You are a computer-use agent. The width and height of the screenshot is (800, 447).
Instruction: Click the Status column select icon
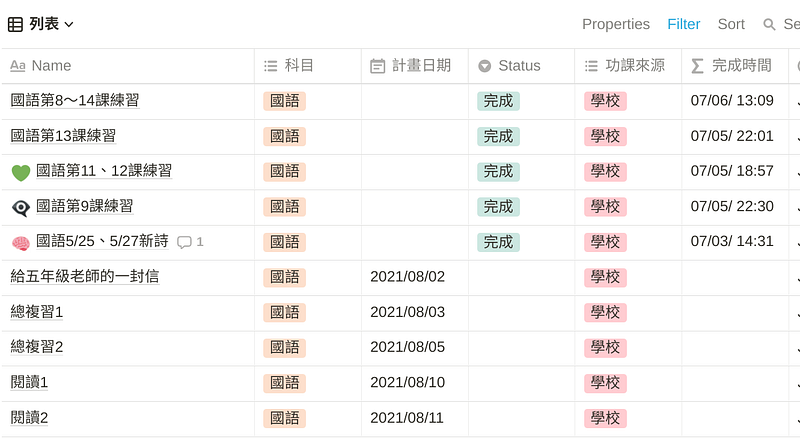(x=485, y=66)
